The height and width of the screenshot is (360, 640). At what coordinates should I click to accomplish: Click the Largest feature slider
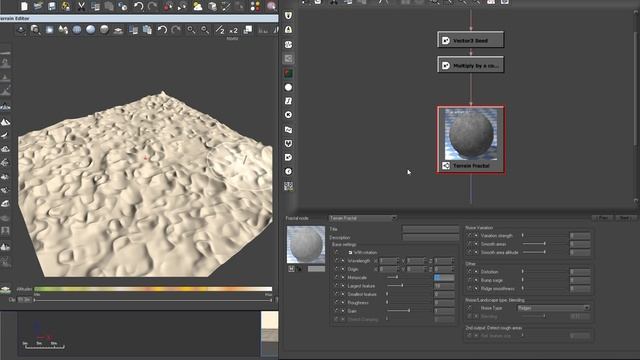408,286
